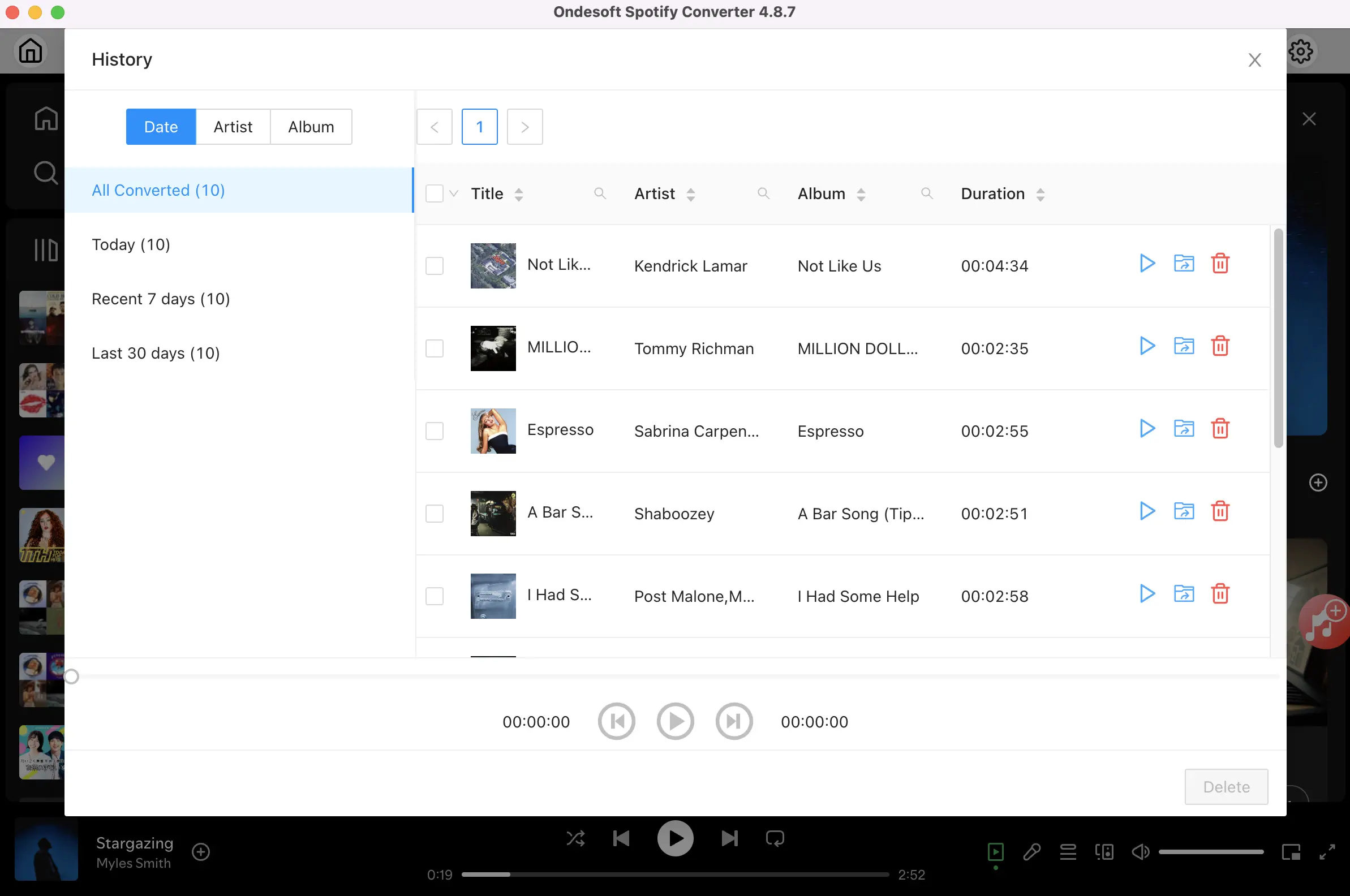Check the Espresso row checkbox
Image resolution: width=1350 pixels, height=896 pixels.
pyautogui.click(x=434, y=431)
